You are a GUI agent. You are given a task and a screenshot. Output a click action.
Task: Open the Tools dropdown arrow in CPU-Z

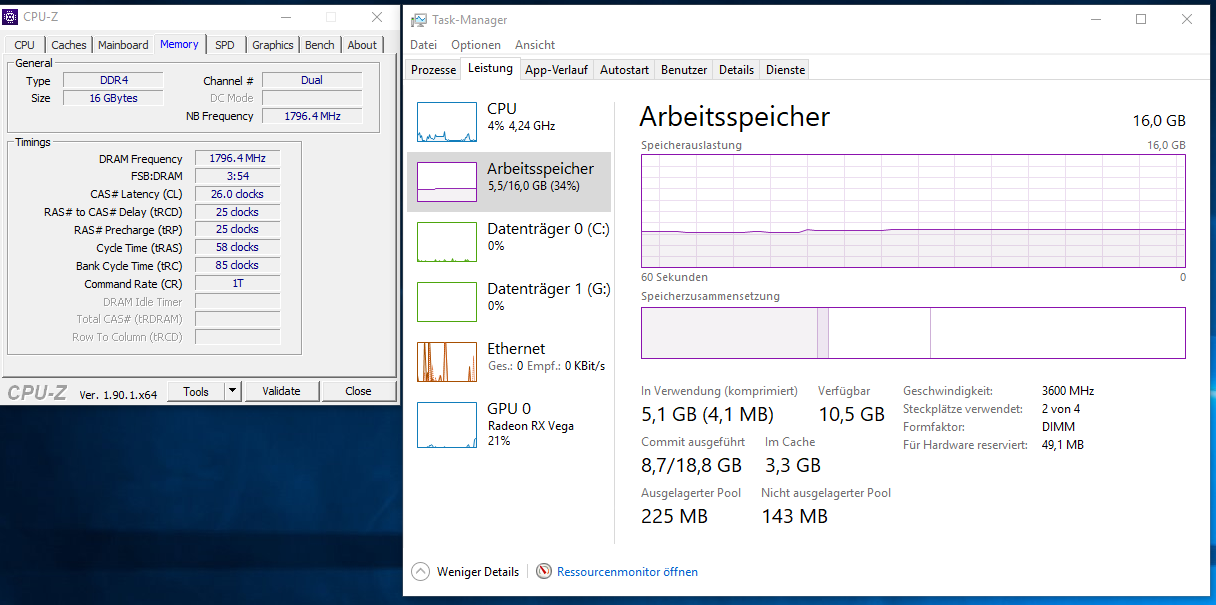(x=233, y=391)
